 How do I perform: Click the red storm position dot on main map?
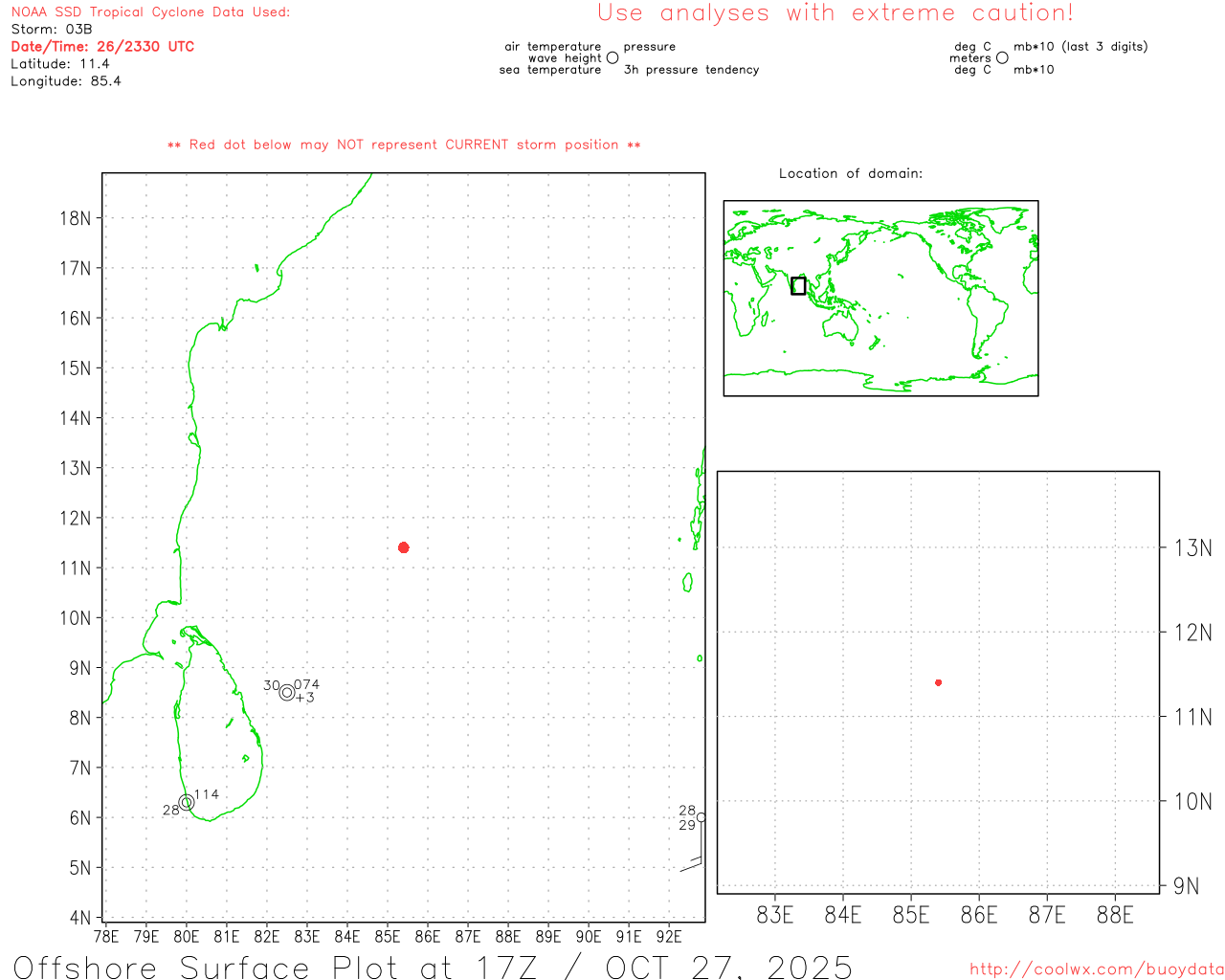pos(404,547)
